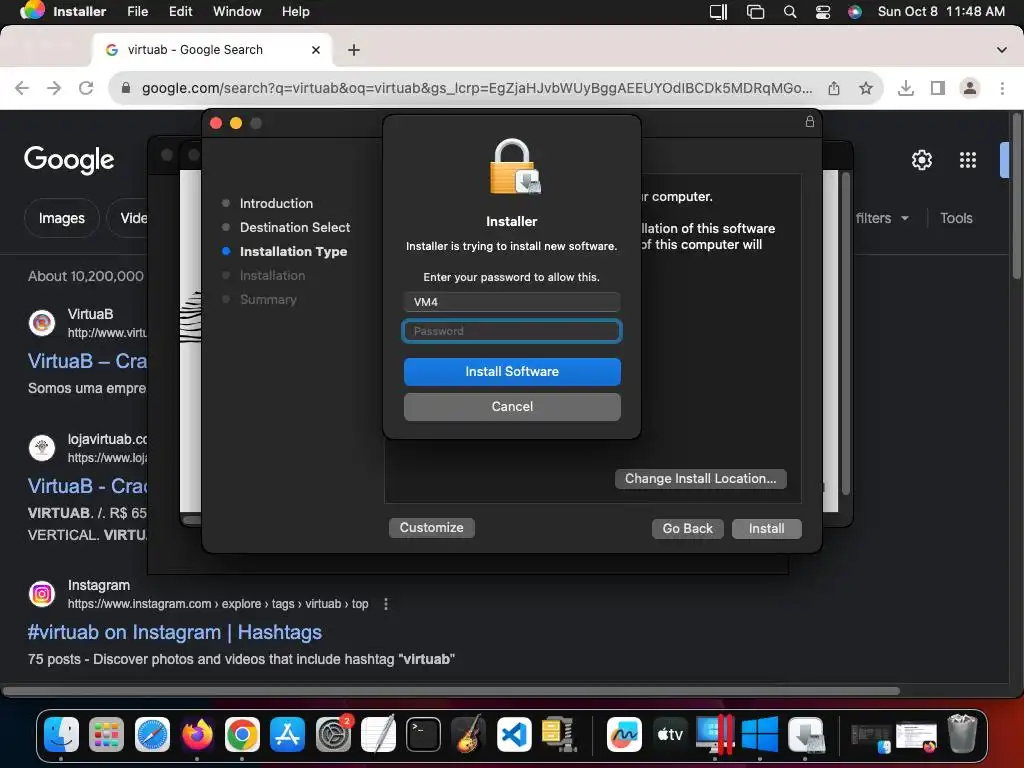1024x768 pixels.
Task: Click the date and time in menu bar
Action: click(x=941, y=12)
